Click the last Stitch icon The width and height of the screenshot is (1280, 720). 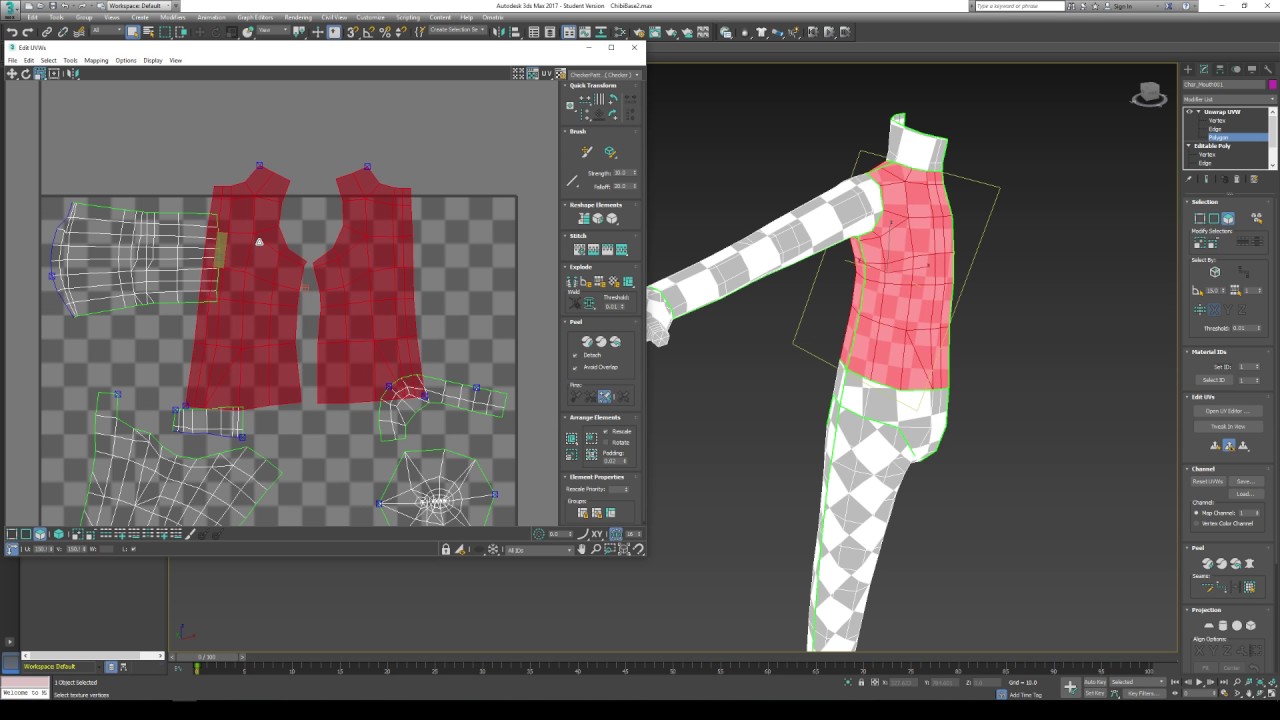[622, 250]
